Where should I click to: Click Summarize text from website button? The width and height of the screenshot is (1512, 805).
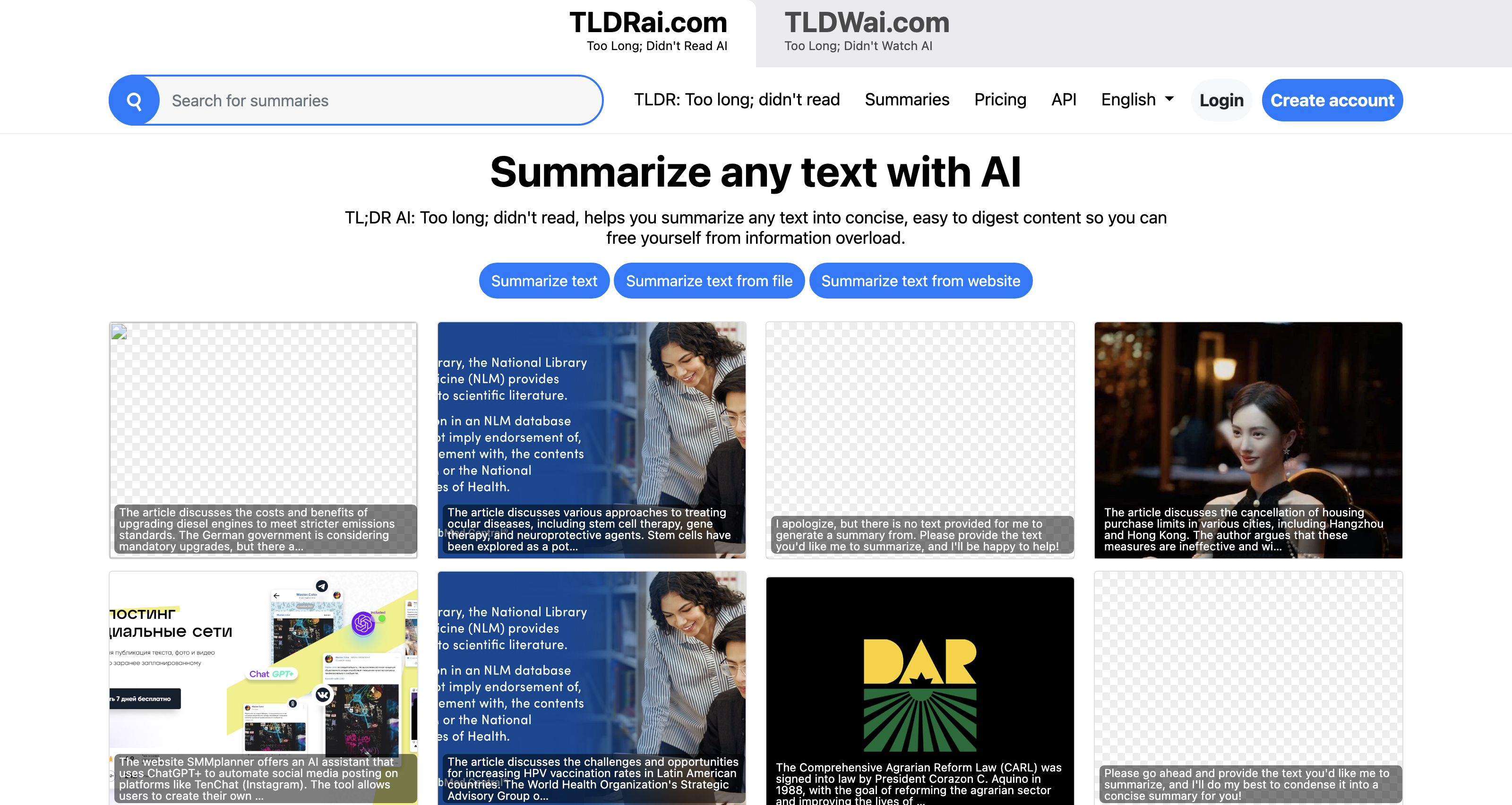[920, 281]
